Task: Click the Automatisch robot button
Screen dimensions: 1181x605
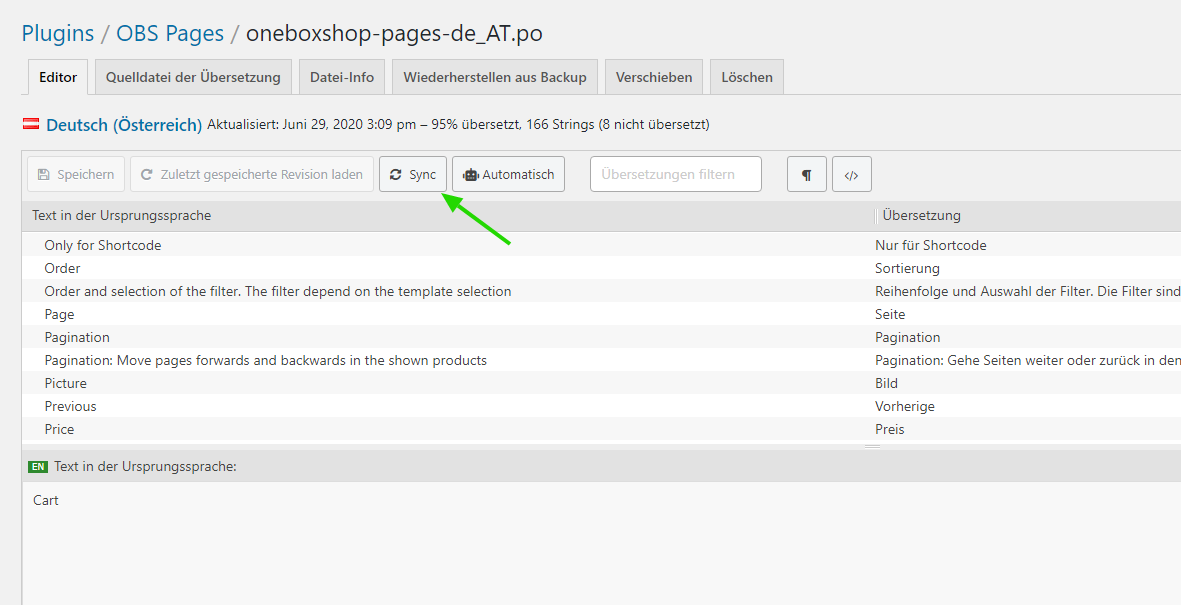Action: tap(508, 174)
